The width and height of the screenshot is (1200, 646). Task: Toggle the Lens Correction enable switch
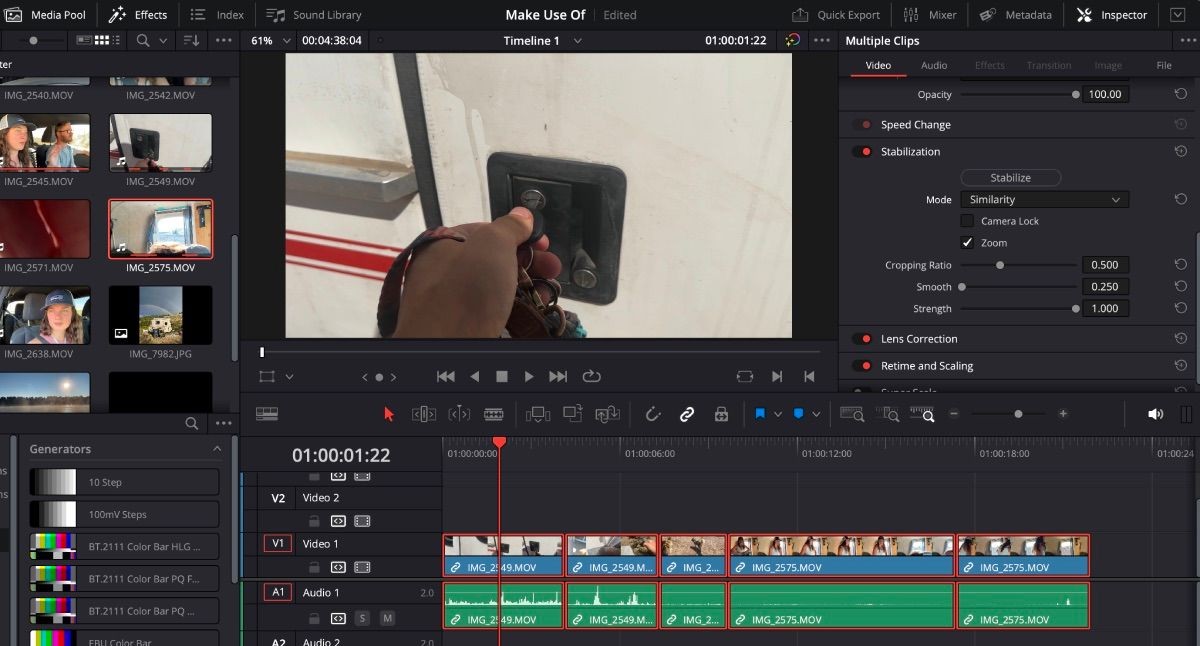point(861,339)
